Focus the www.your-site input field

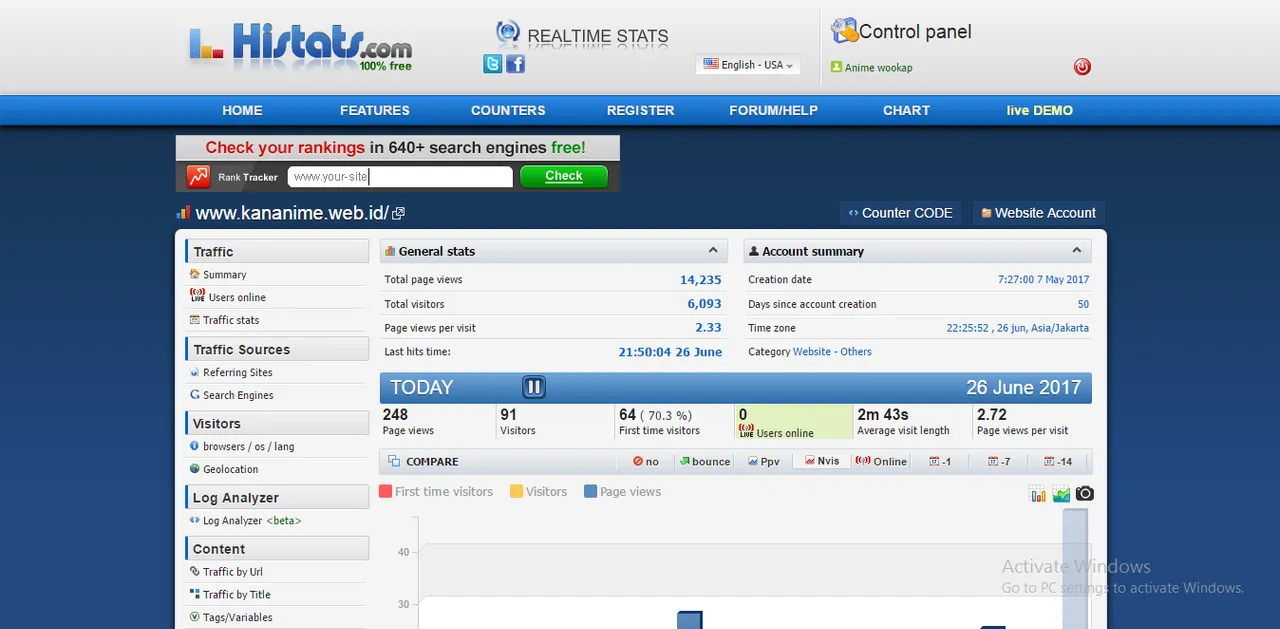tap(400, 177)
